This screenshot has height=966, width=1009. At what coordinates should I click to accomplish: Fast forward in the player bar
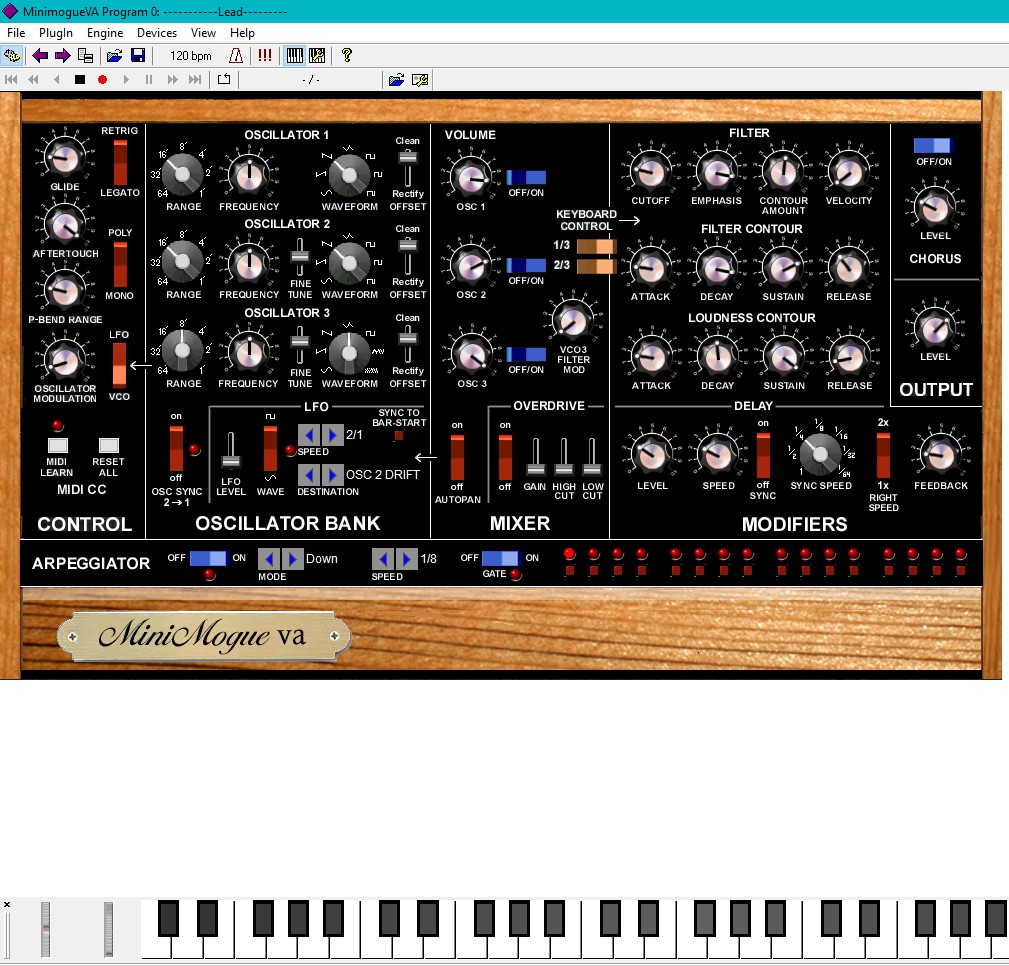pos(172,79)
